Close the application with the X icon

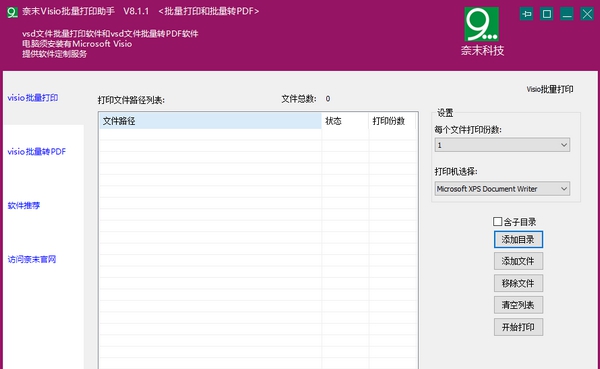pyautogui.click(x=587, y=15)
